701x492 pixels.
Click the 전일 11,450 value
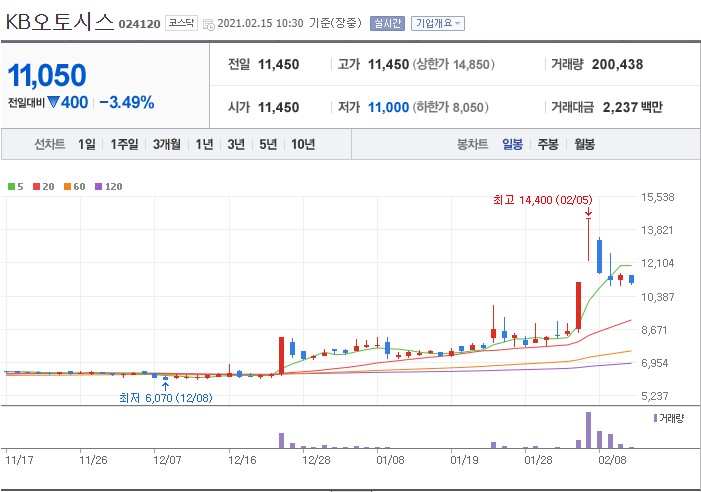[279, 64]
